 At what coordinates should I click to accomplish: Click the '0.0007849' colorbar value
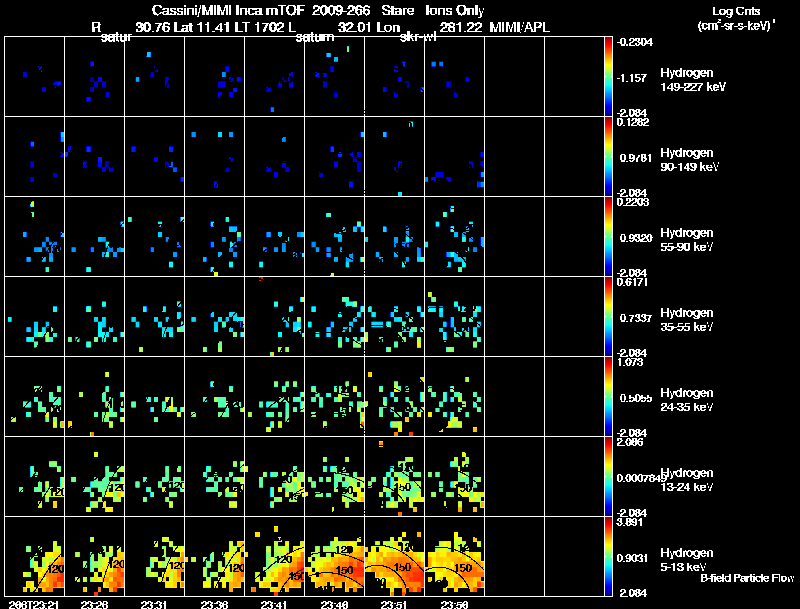(642, 478)
